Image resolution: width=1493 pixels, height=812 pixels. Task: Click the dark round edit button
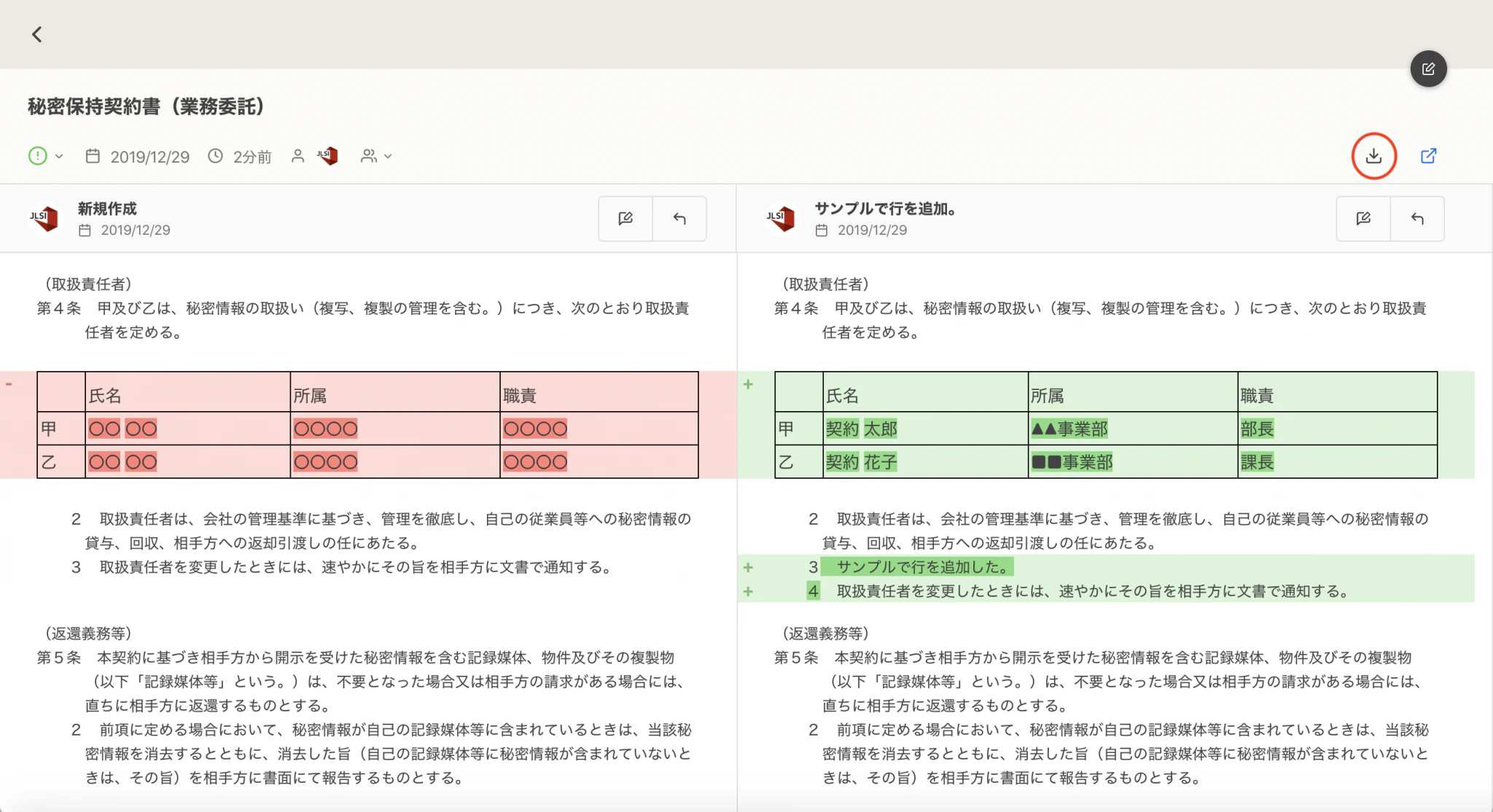click(x=1427, y=69)
